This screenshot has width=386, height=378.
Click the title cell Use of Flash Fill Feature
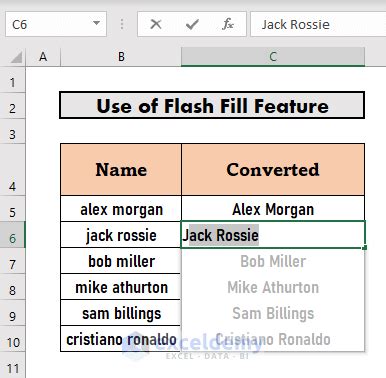212,105
